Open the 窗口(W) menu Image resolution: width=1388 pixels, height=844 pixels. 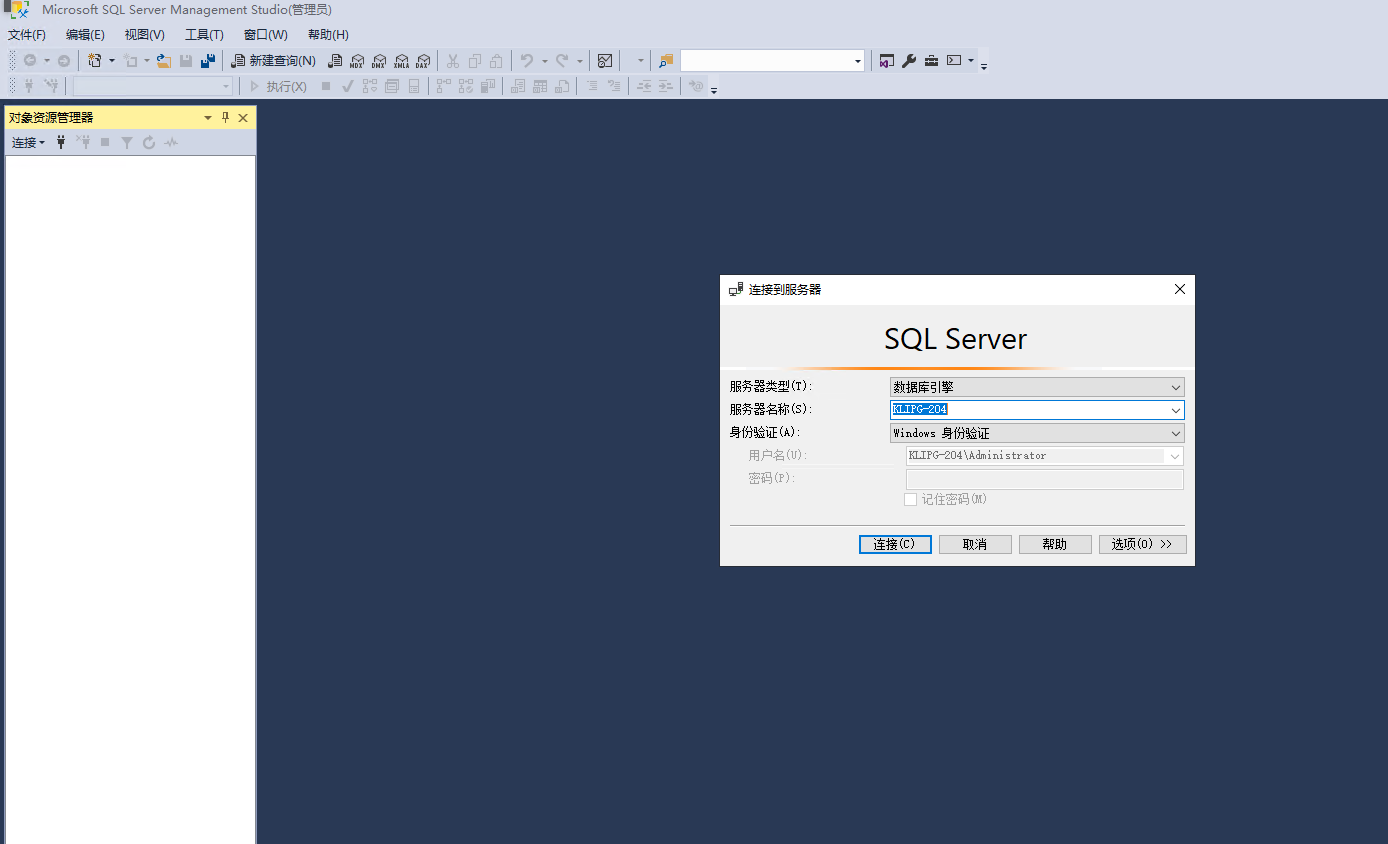[x=266, y=35]
